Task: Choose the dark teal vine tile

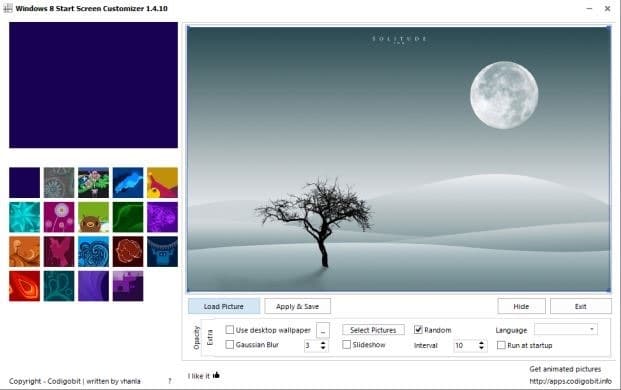Action: click(59, 286)
